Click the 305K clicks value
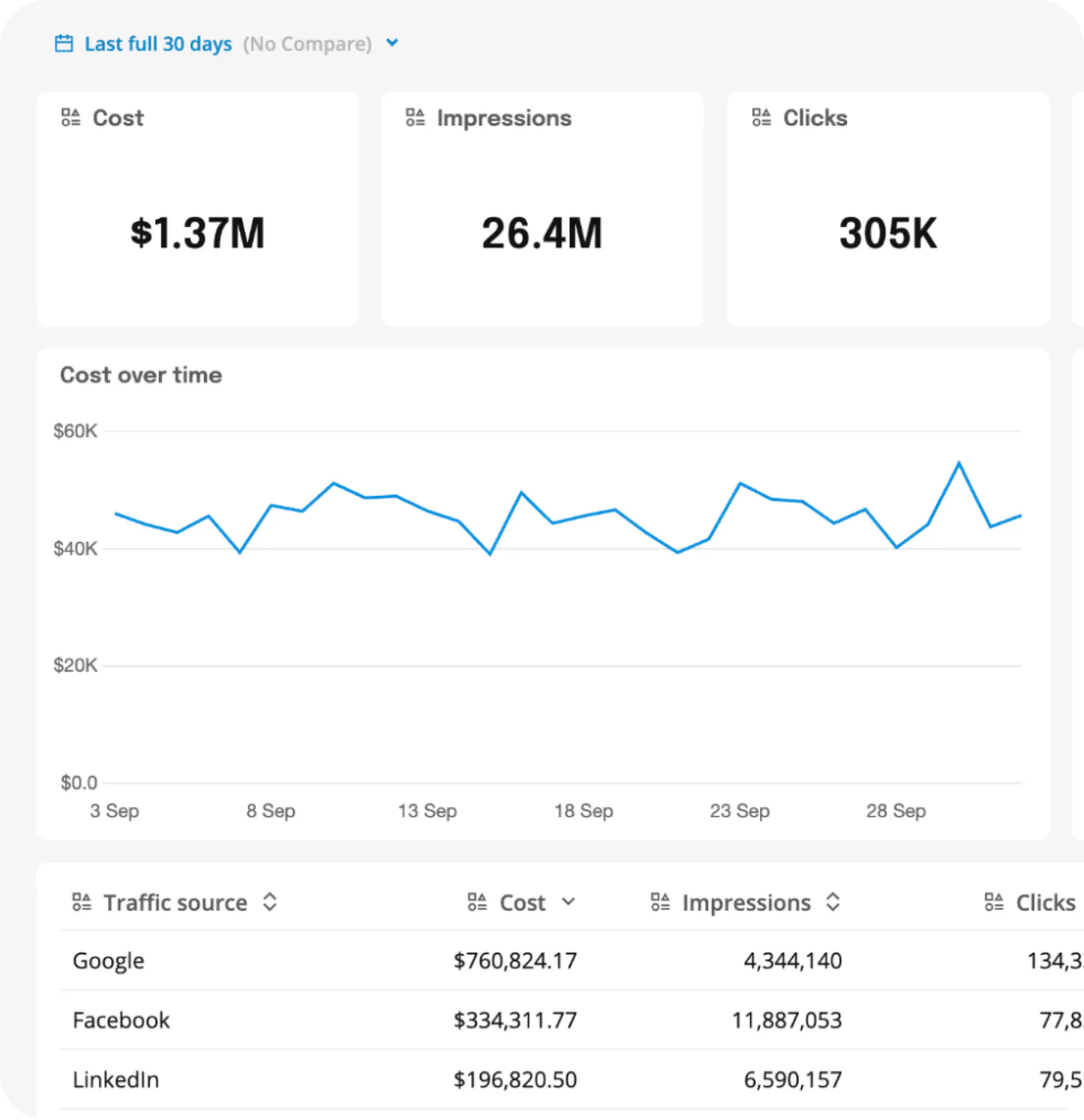 (888, 233)
